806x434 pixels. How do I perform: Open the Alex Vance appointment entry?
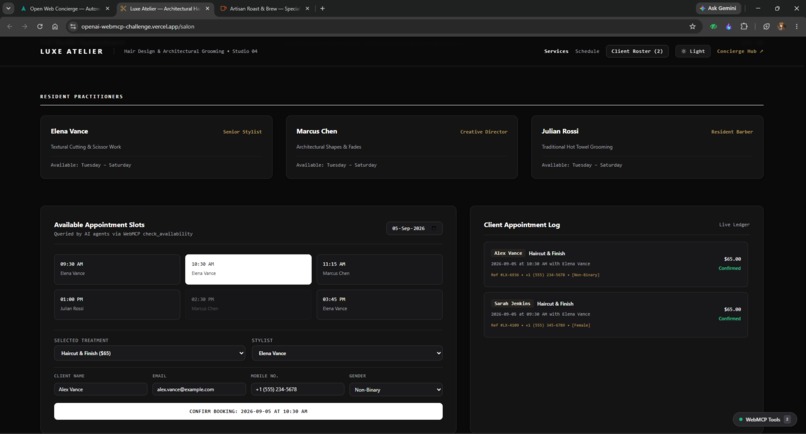pos(616,264)
